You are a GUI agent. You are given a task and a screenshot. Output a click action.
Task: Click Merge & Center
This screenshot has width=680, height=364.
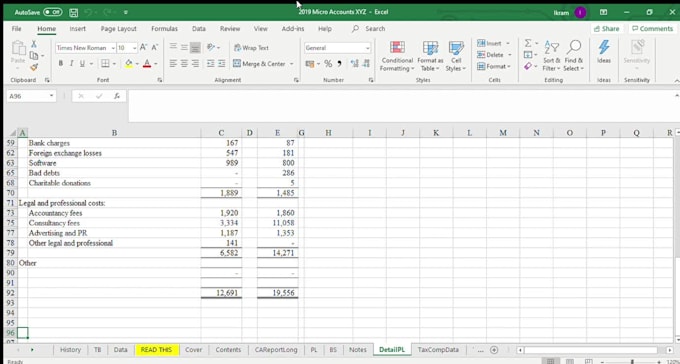(259, 64)
